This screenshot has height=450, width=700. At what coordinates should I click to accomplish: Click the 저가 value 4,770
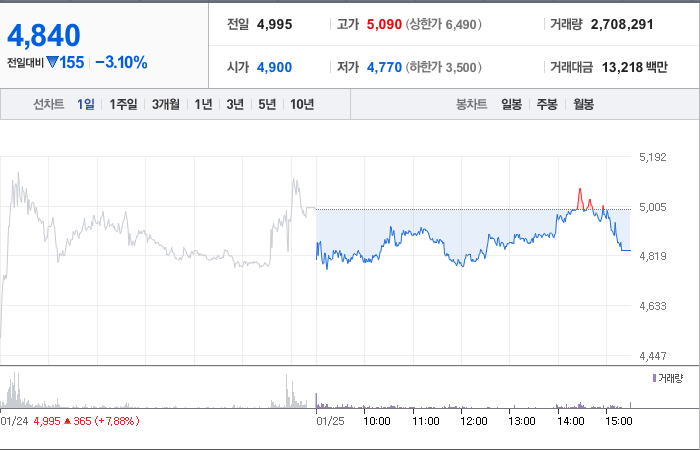point(384,67)
